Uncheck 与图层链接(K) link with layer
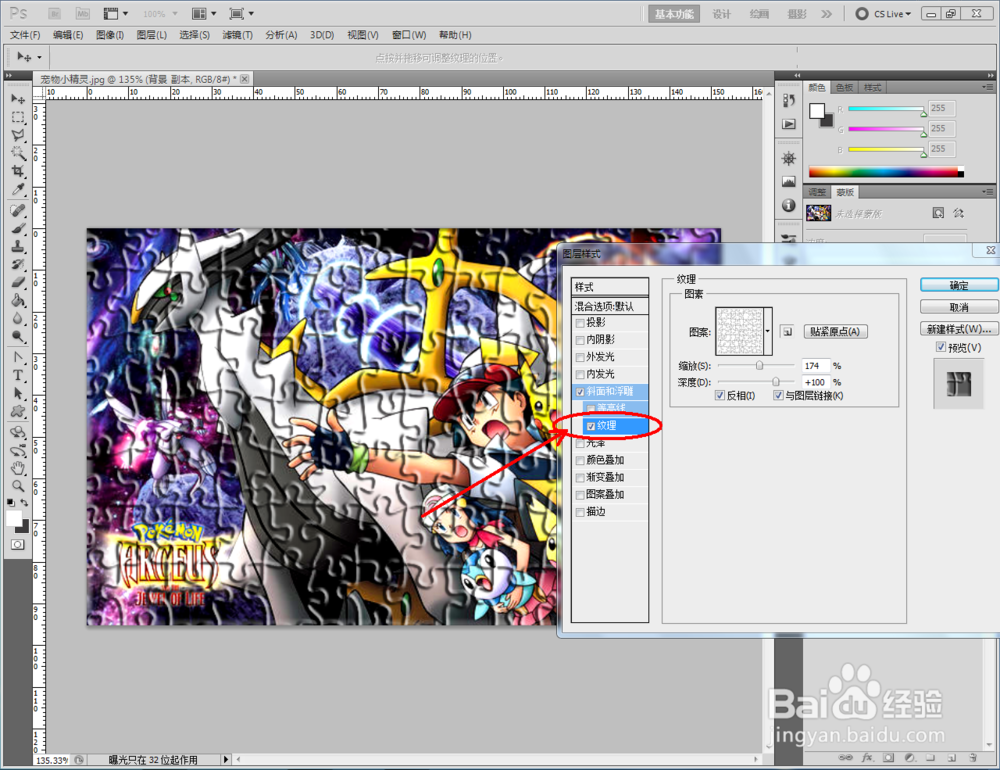Viewport: 1000px width, 770px height. click(778, 396)
